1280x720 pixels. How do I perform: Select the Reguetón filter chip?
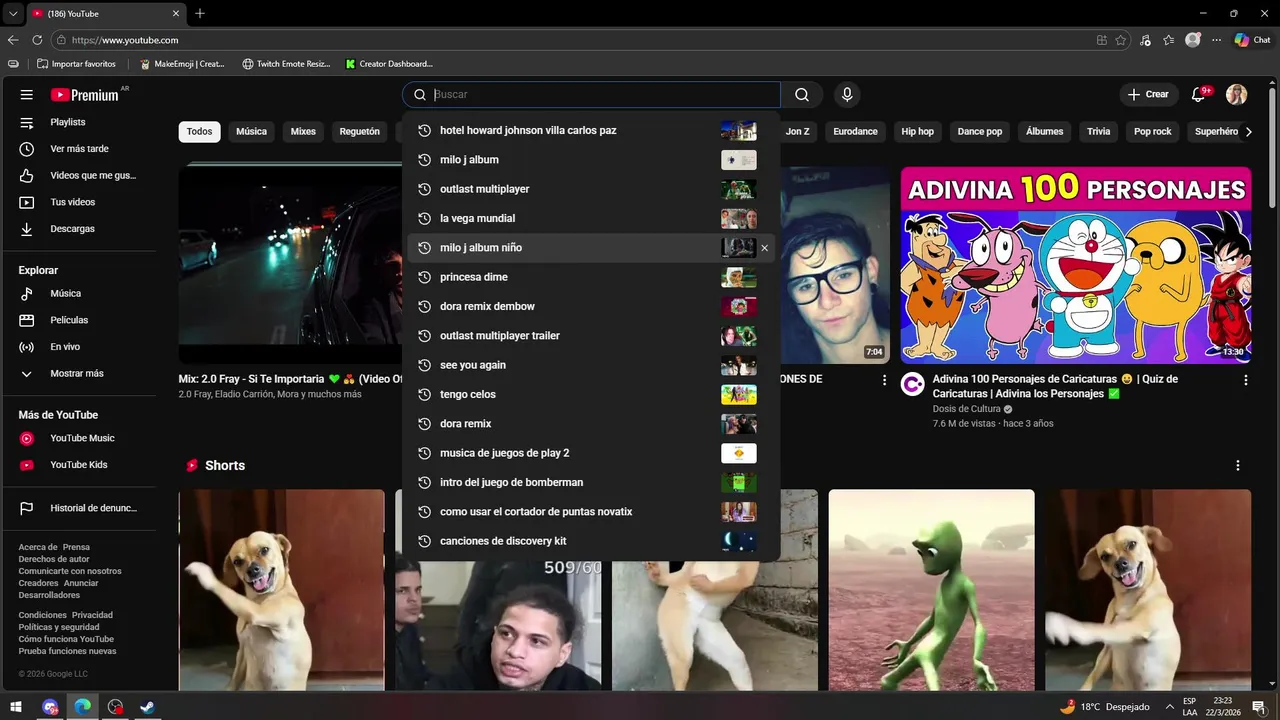(360, 132)
